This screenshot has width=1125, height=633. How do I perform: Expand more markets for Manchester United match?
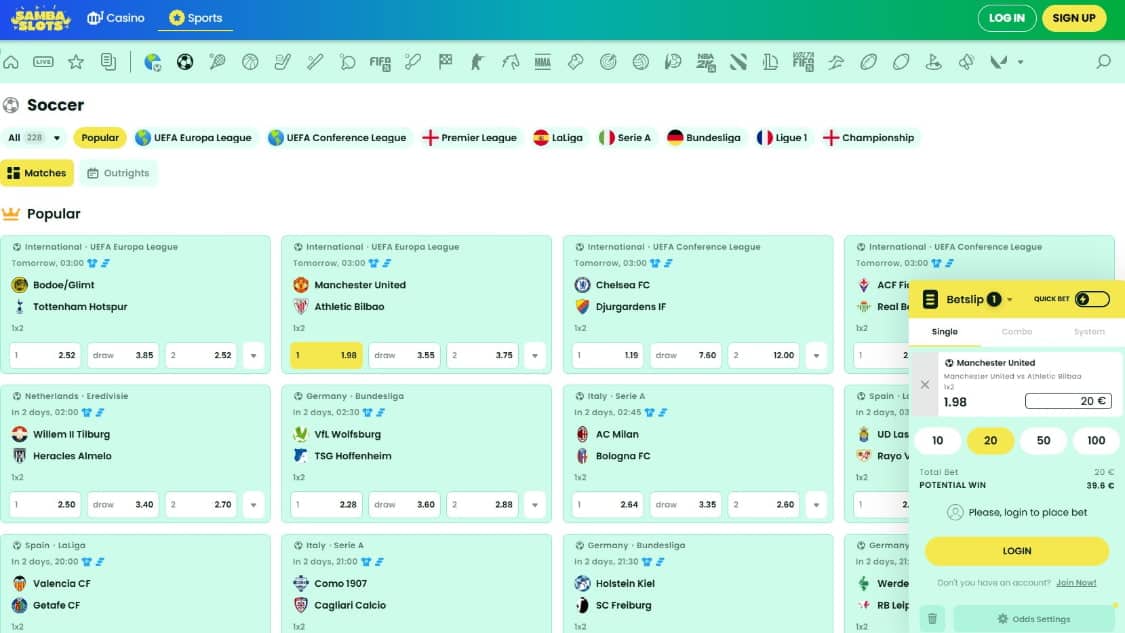point(535,355)
